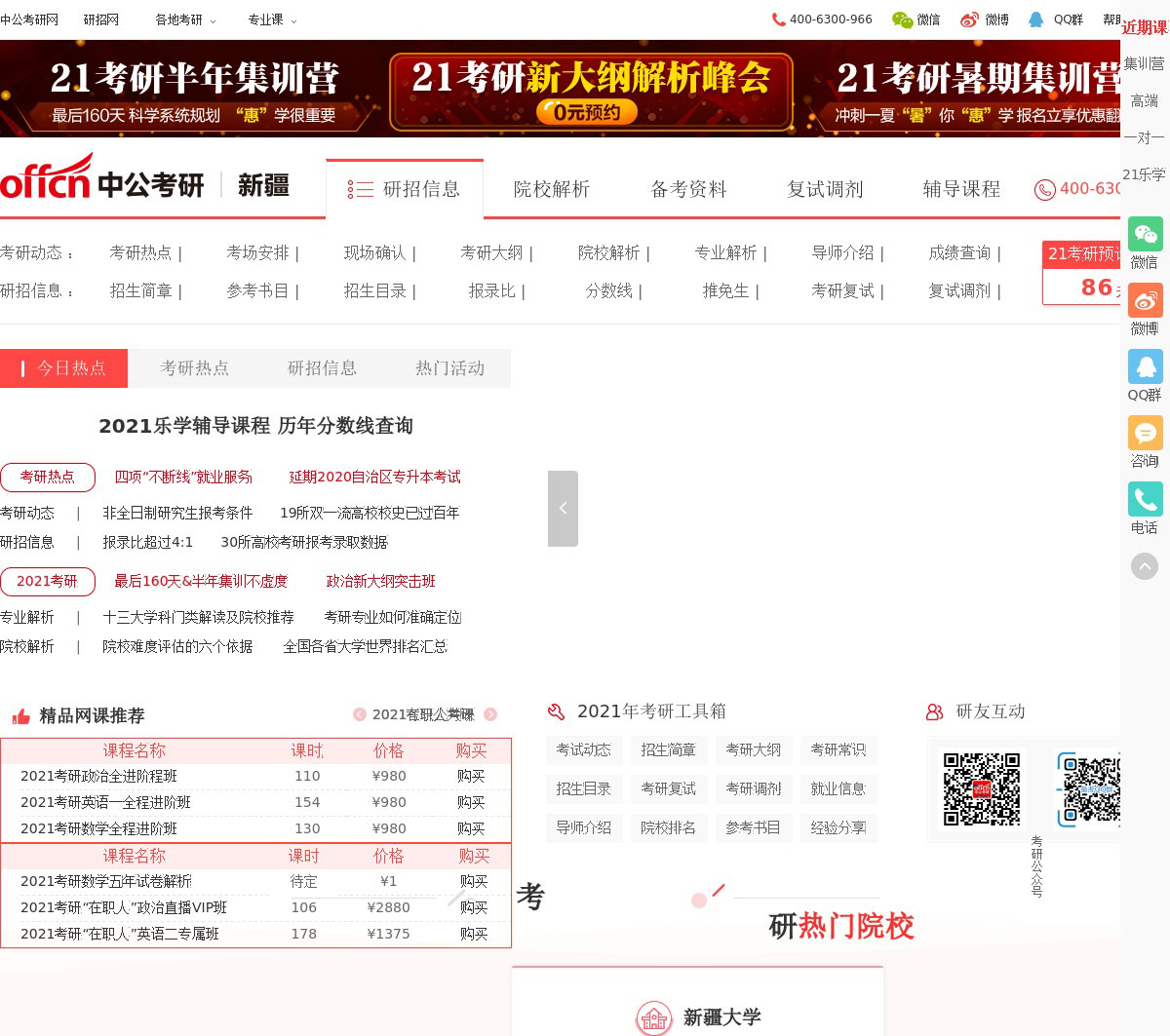Screen dimensions: 1170x1036
Task: Click the first WeChat QR code image
Action: pos(982,787)
